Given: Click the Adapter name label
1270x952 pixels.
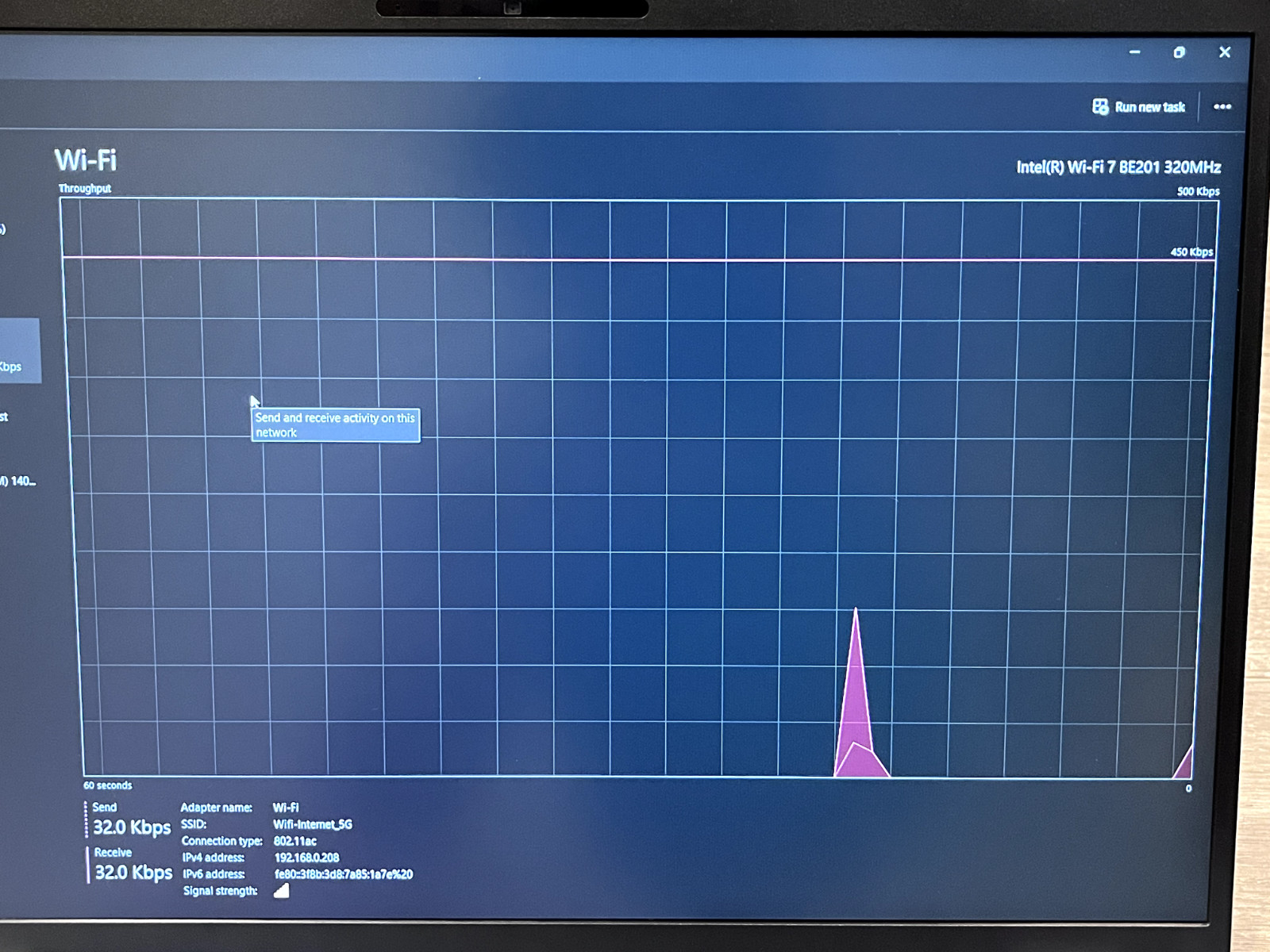Looking at the screenshot, I should pyautogui.click(x=217, y=808).
